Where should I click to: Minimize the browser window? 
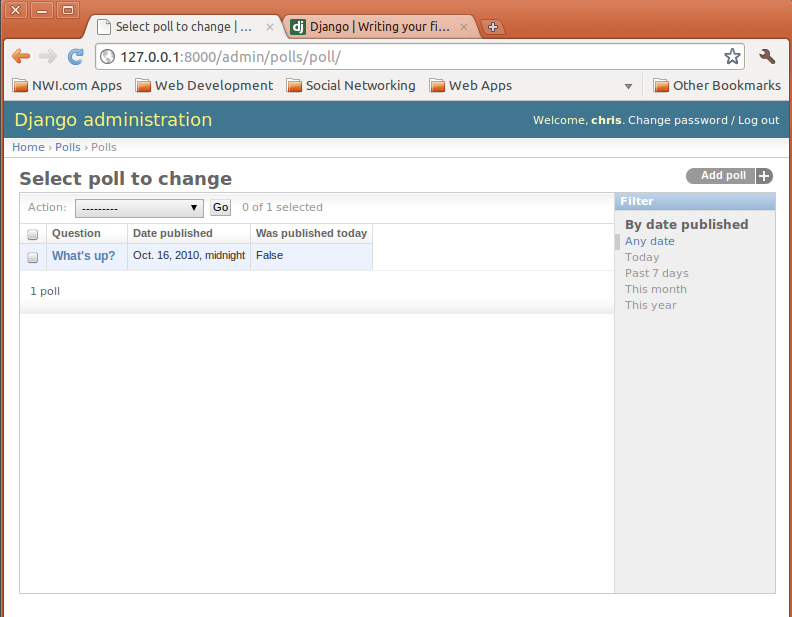pyautogui.click(x=42, y=10)
